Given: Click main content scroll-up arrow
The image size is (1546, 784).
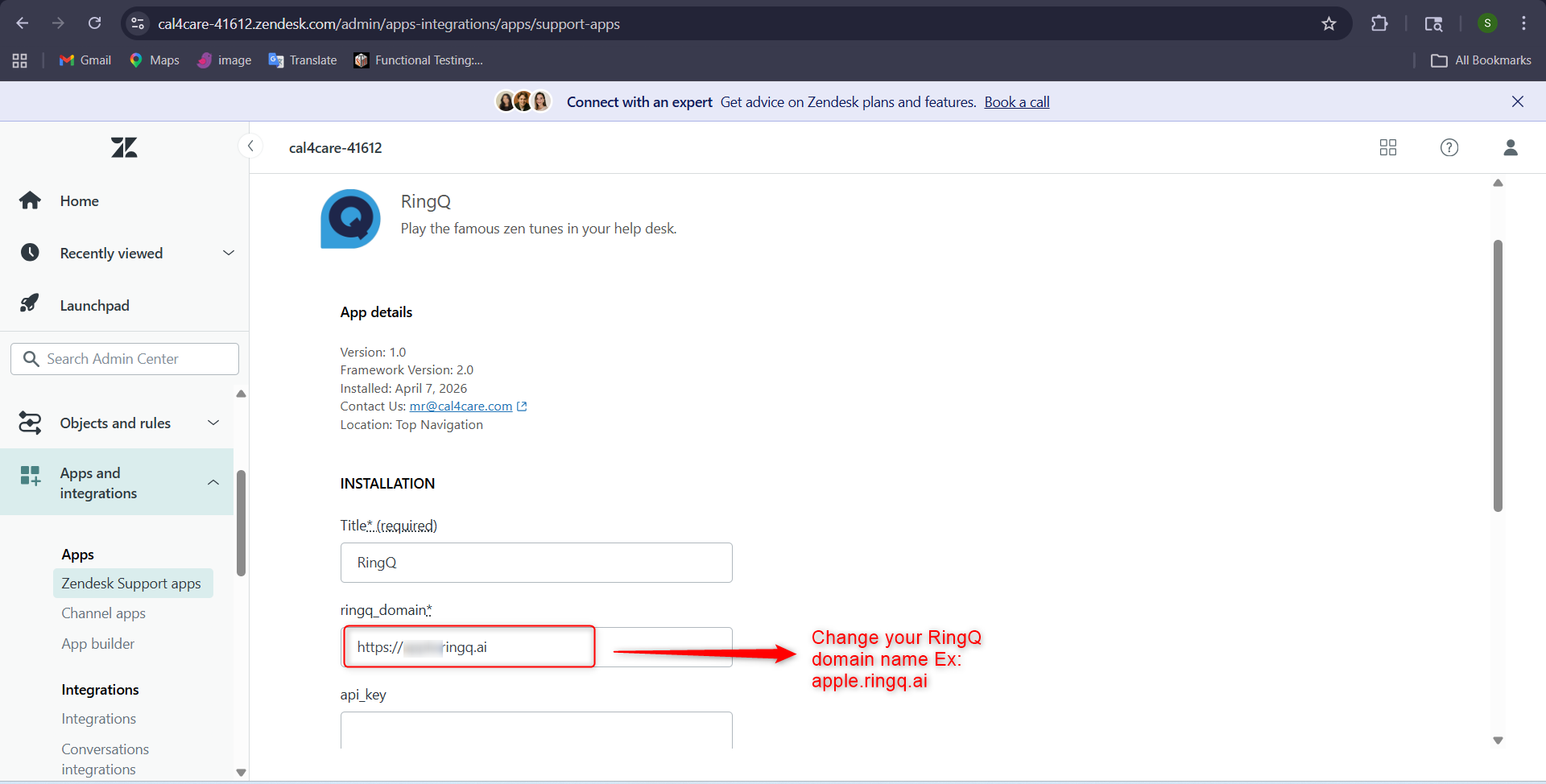Looking at the screenshot, I should [x=1498, y=183].
